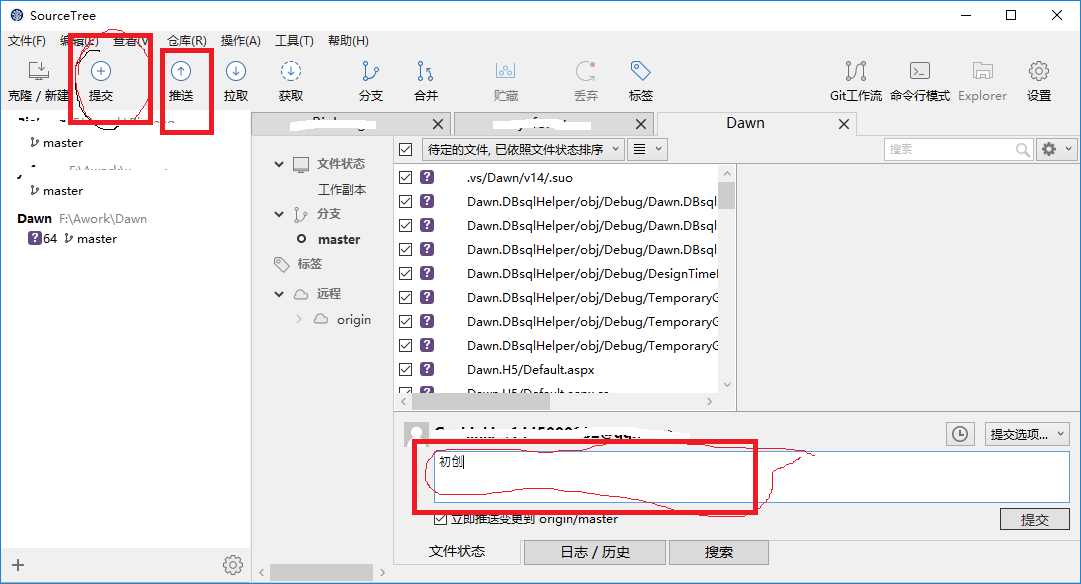Select the DesignTime file row
This screenshot has height=584, width=1081.
[556, 273]
